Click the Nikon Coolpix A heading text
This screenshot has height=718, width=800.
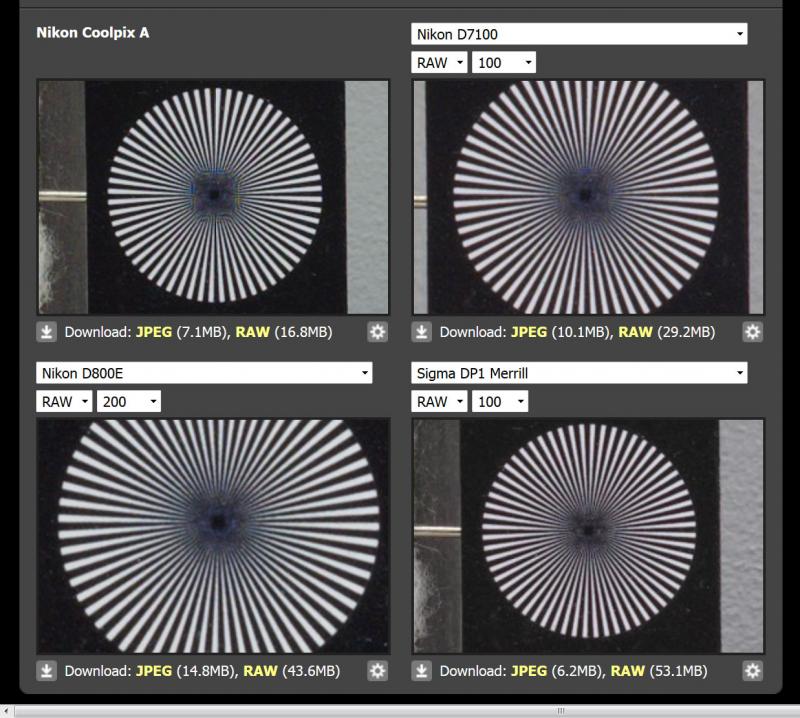pyautogui.click(x=93, y=33)
